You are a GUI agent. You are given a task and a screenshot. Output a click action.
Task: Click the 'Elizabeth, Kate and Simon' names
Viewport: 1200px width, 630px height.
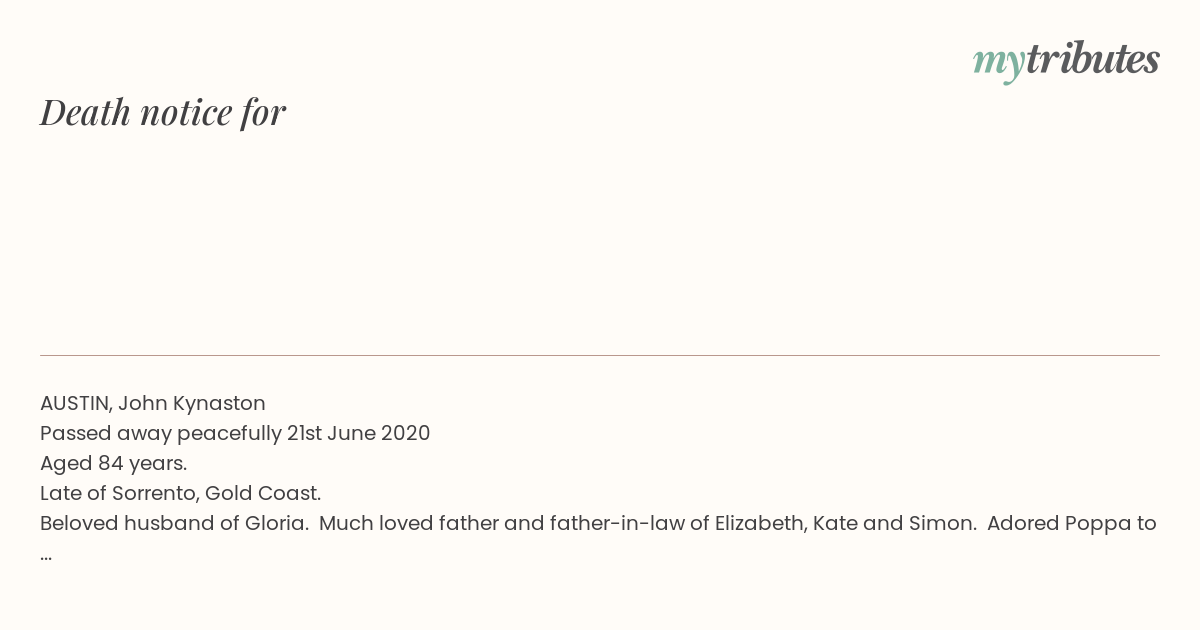(x=845, y=523)
